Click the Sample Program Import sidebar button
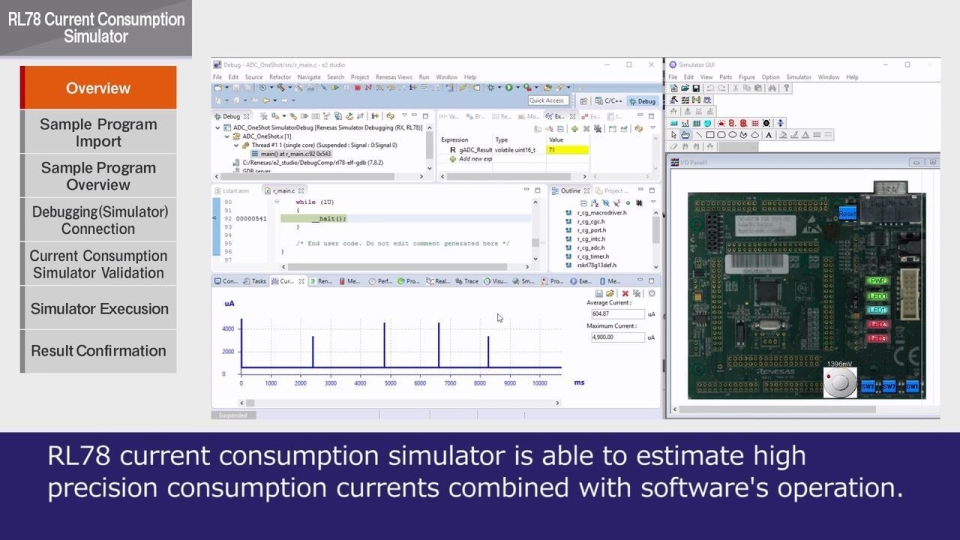The image size is (960, 540). (x=98, y=132)
